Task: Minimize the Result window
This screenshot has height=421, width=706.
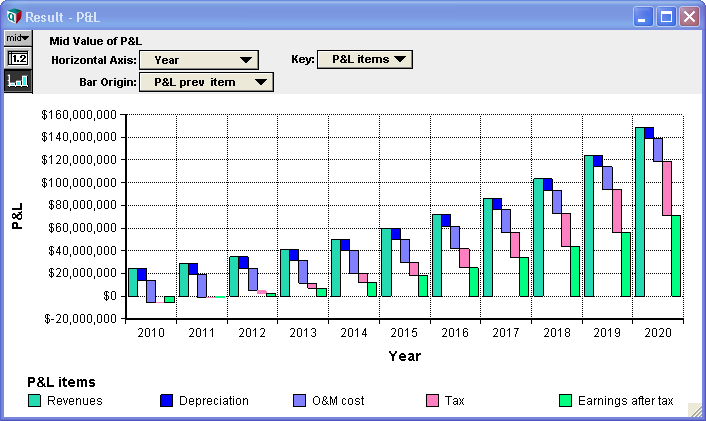Action: point(643,17)
